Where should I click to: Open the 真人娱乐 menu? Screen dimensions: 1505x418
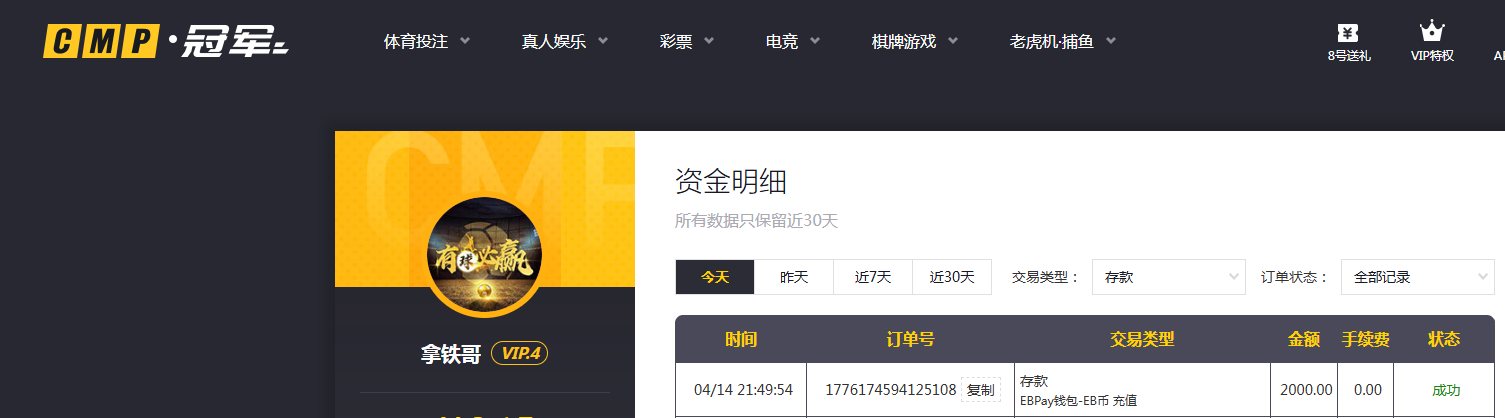pyautogui.click(x=564, y=42)
